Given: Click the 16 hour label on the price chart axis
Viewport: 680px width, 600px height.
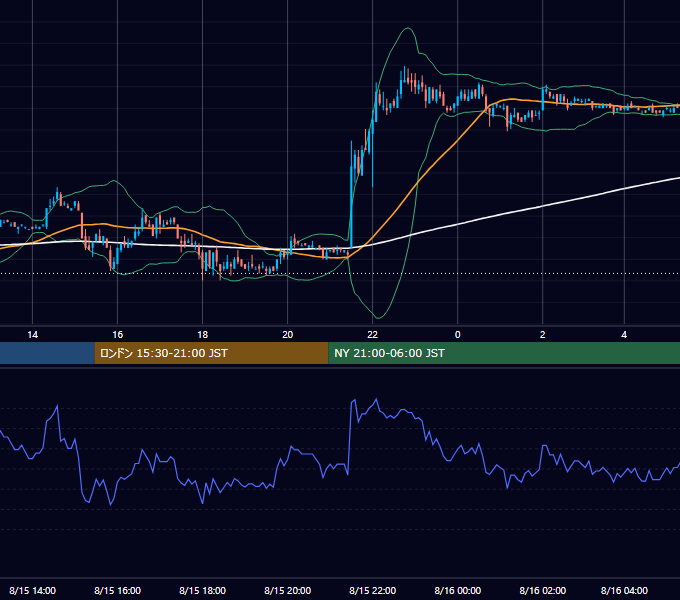Looking at the screenshot, I should pyautogui.click(x=118, y=335).
